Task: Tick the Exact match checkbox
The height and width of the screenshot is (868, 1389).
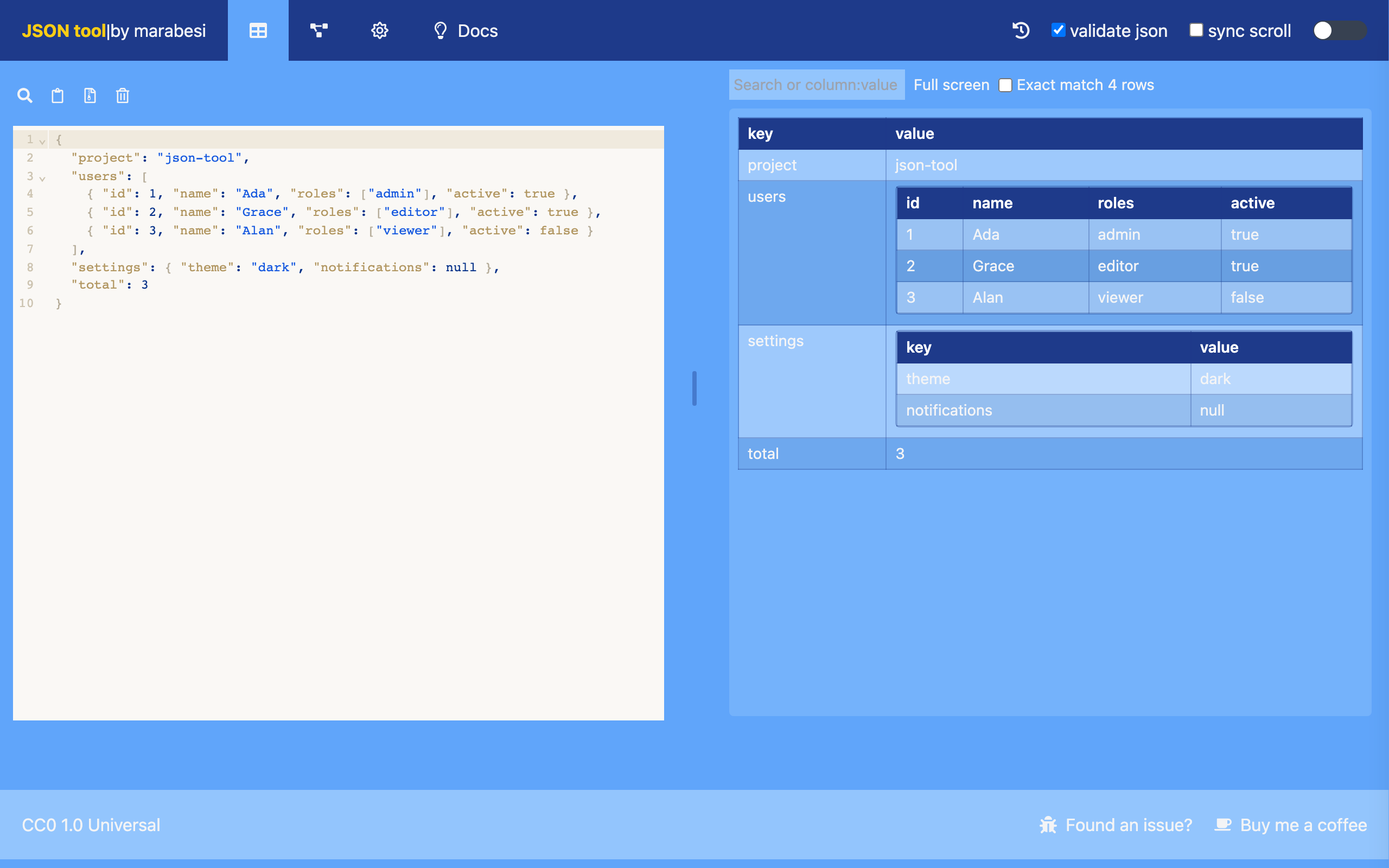Action: (1005, 86)
